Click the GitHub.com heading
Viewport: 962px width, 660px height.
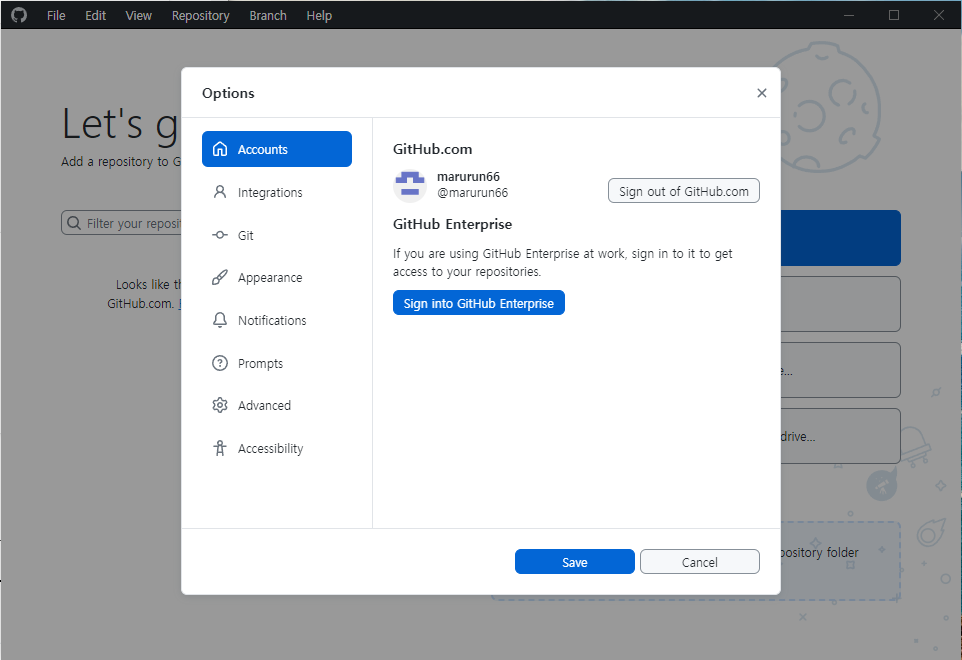point(433,149)
